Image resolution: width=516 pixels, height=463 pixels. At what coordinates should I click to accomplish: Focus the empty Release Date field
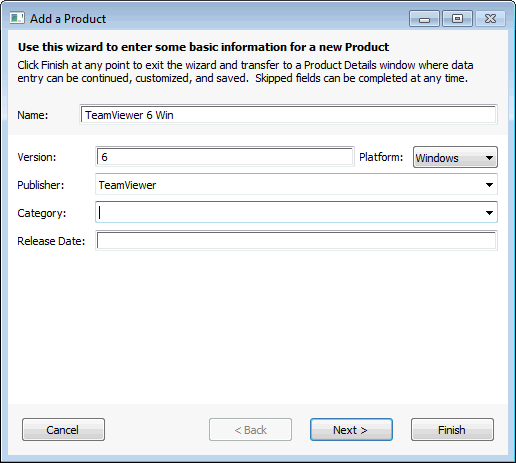(x=296, y=241)
